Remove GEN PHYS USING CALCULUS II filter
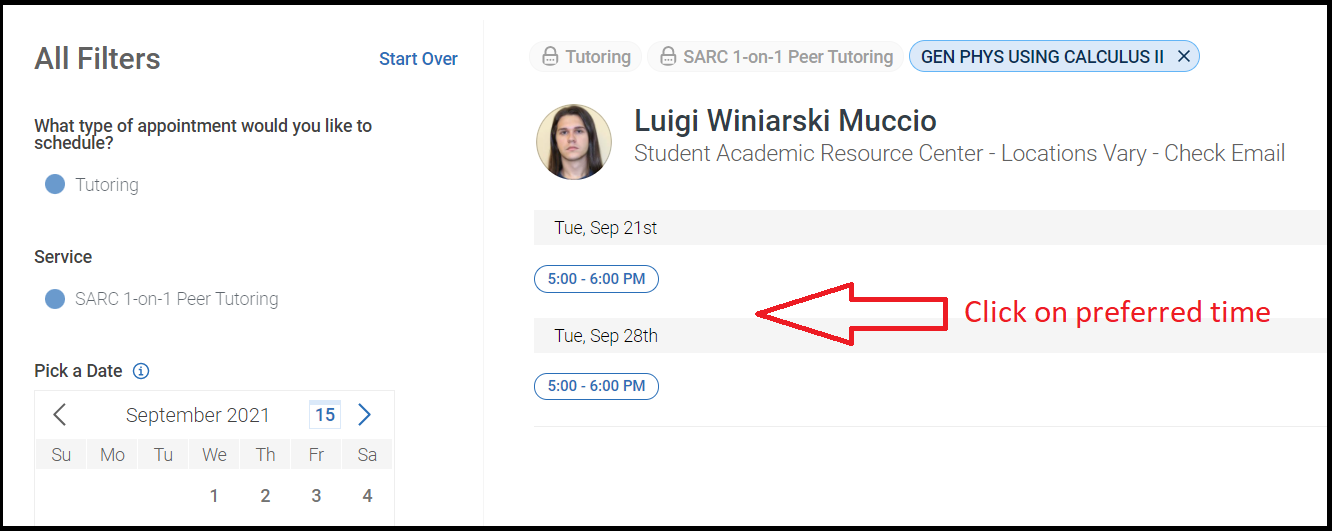1332x531 pixels. click(x=1183, y=57)
